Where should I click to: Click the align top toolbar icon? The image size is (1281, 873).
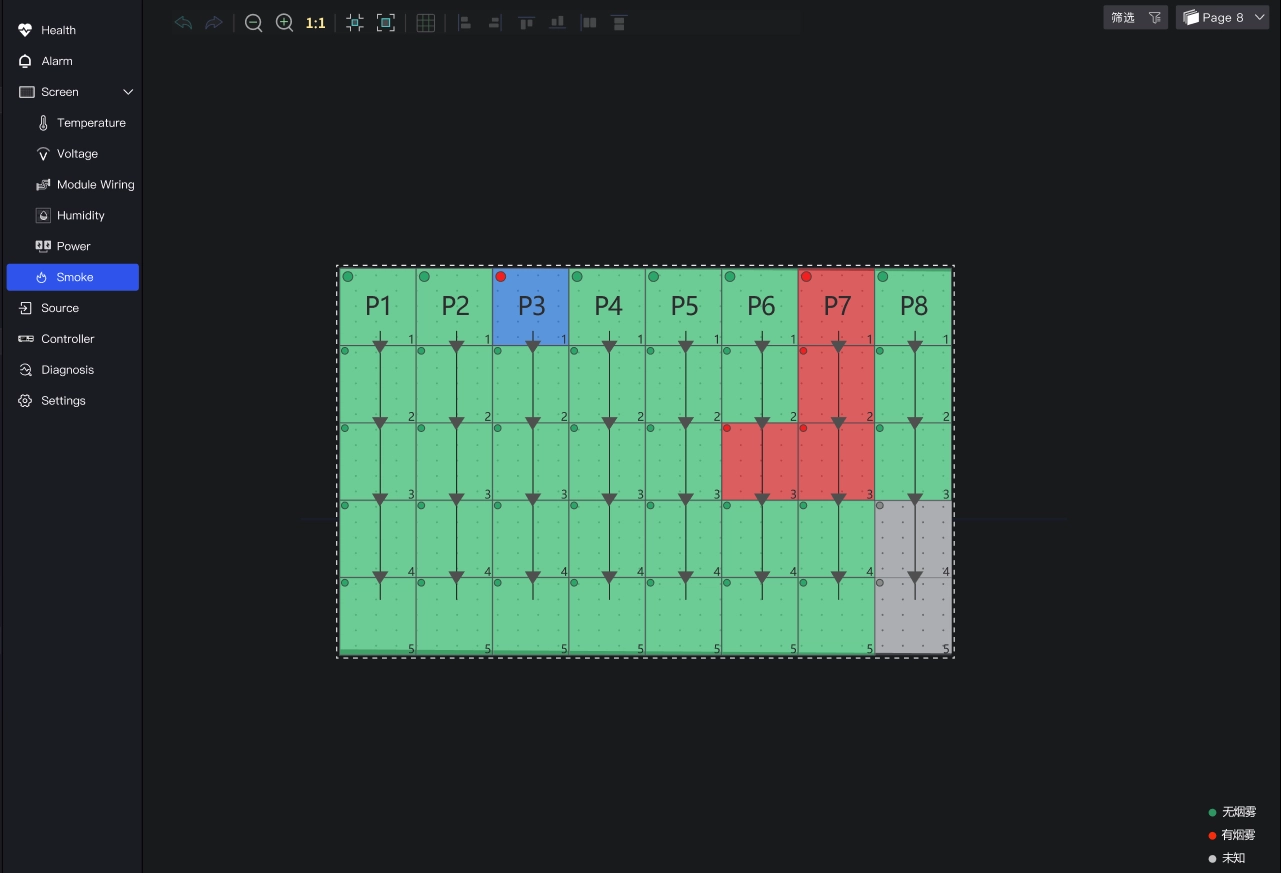(x=526, y=23)
